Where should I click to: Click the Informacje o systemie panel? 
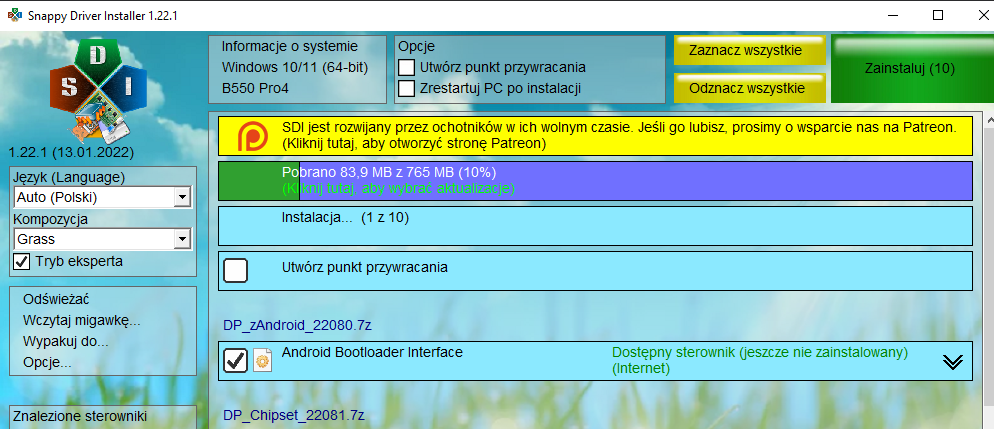coord(297,69)
